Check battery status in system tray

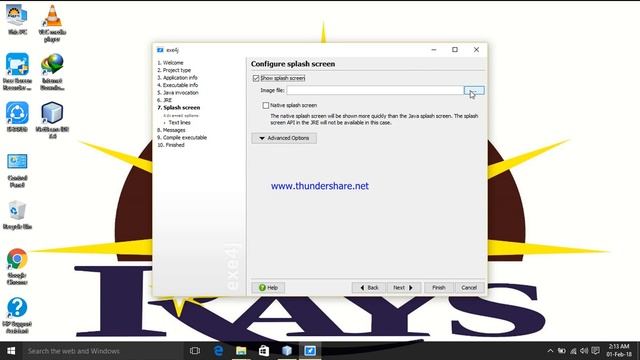coord(562,351)
